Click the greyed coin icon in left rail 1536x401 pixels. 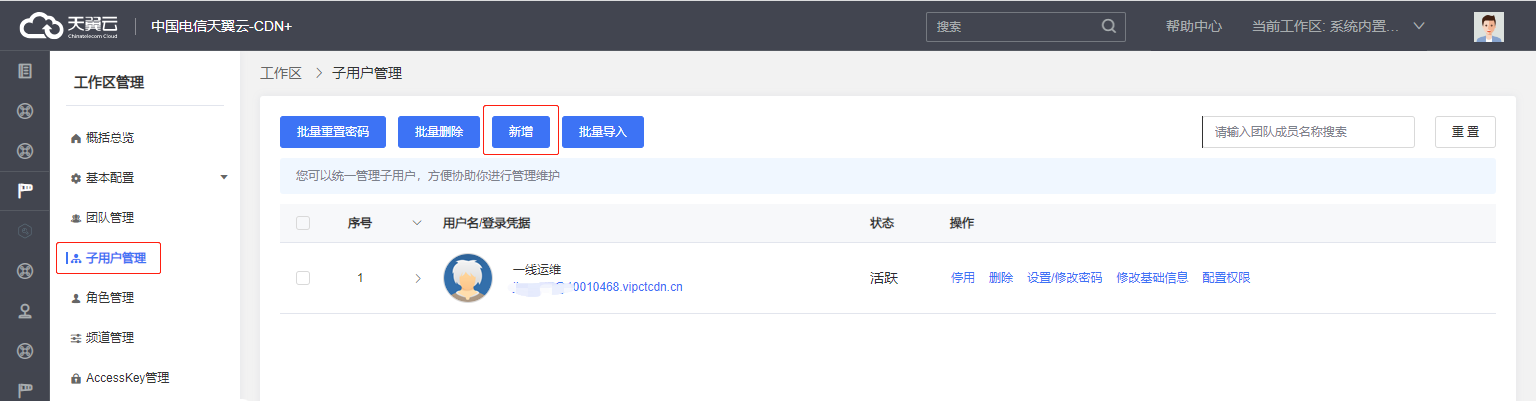pyautogui.click(x=25, y=231)
